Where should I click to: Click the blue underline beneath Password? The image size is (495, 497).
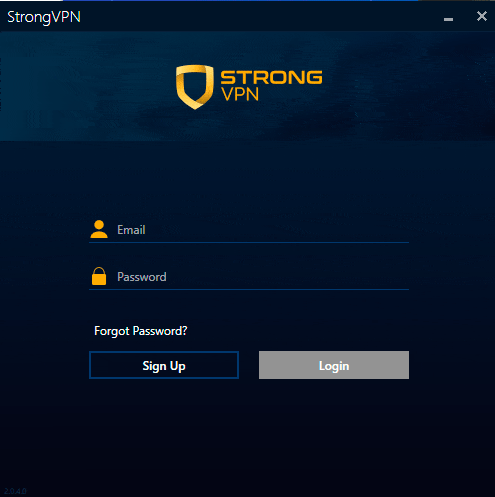point(249,290)
